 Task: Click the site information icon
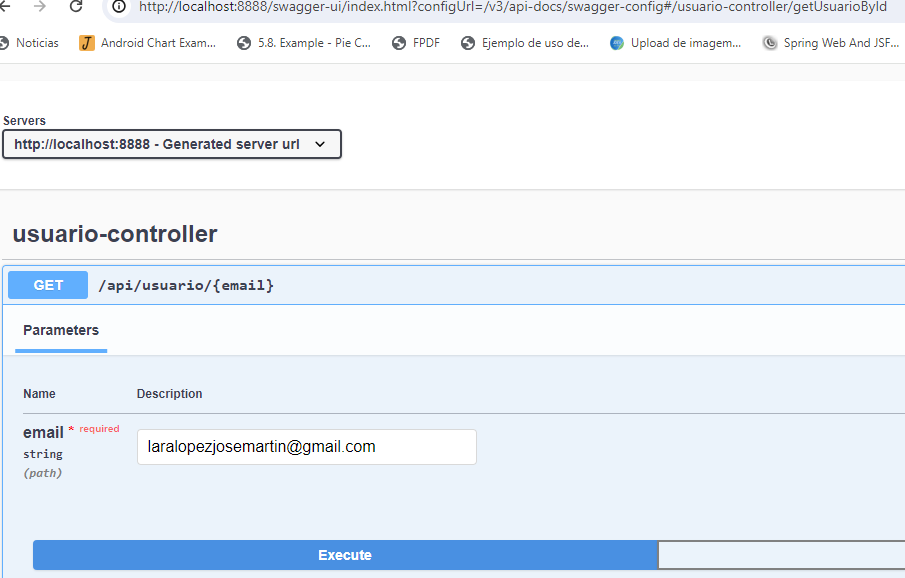pos(119,7)
